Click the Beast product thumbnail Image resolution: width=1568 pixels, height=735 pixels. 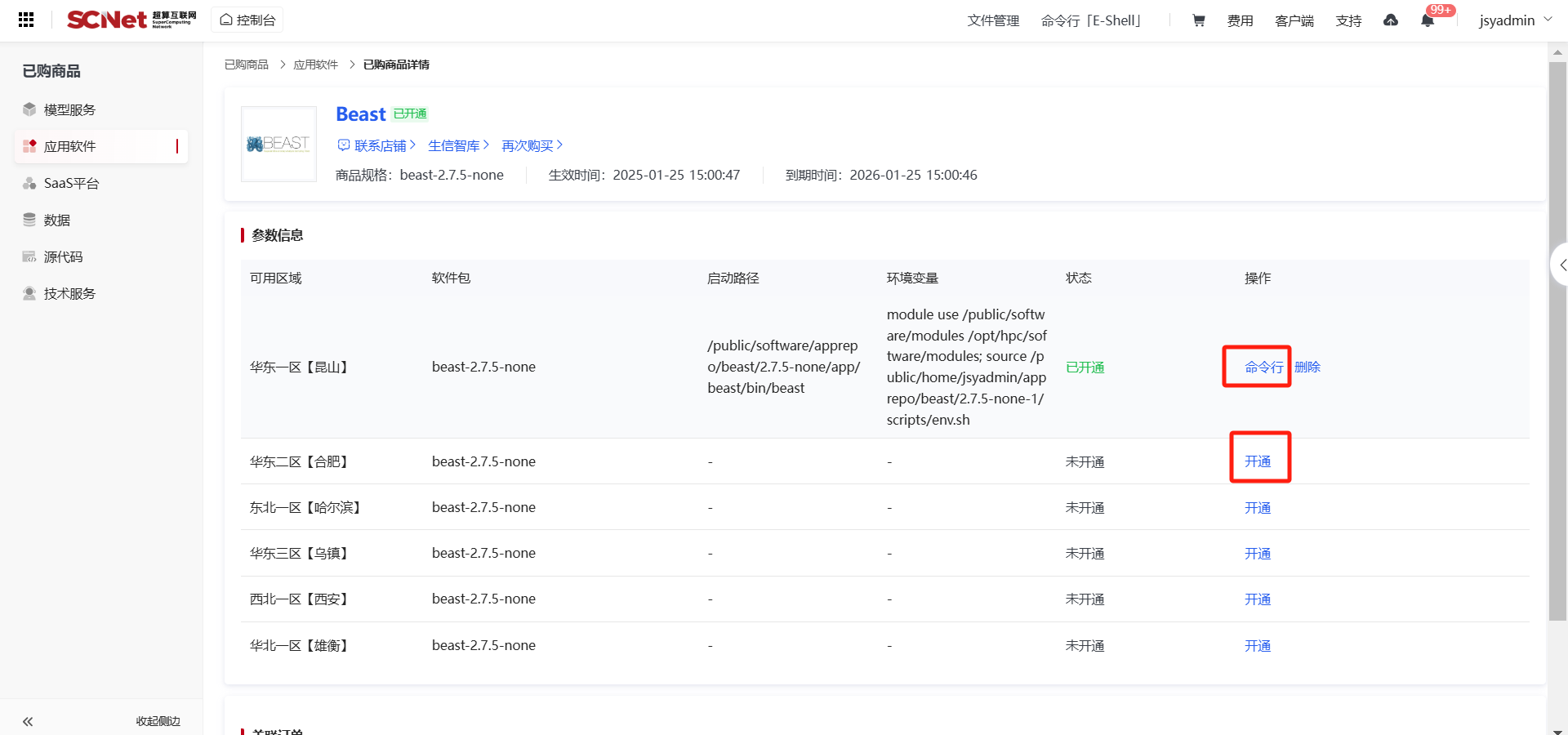[x=278, y=144]
